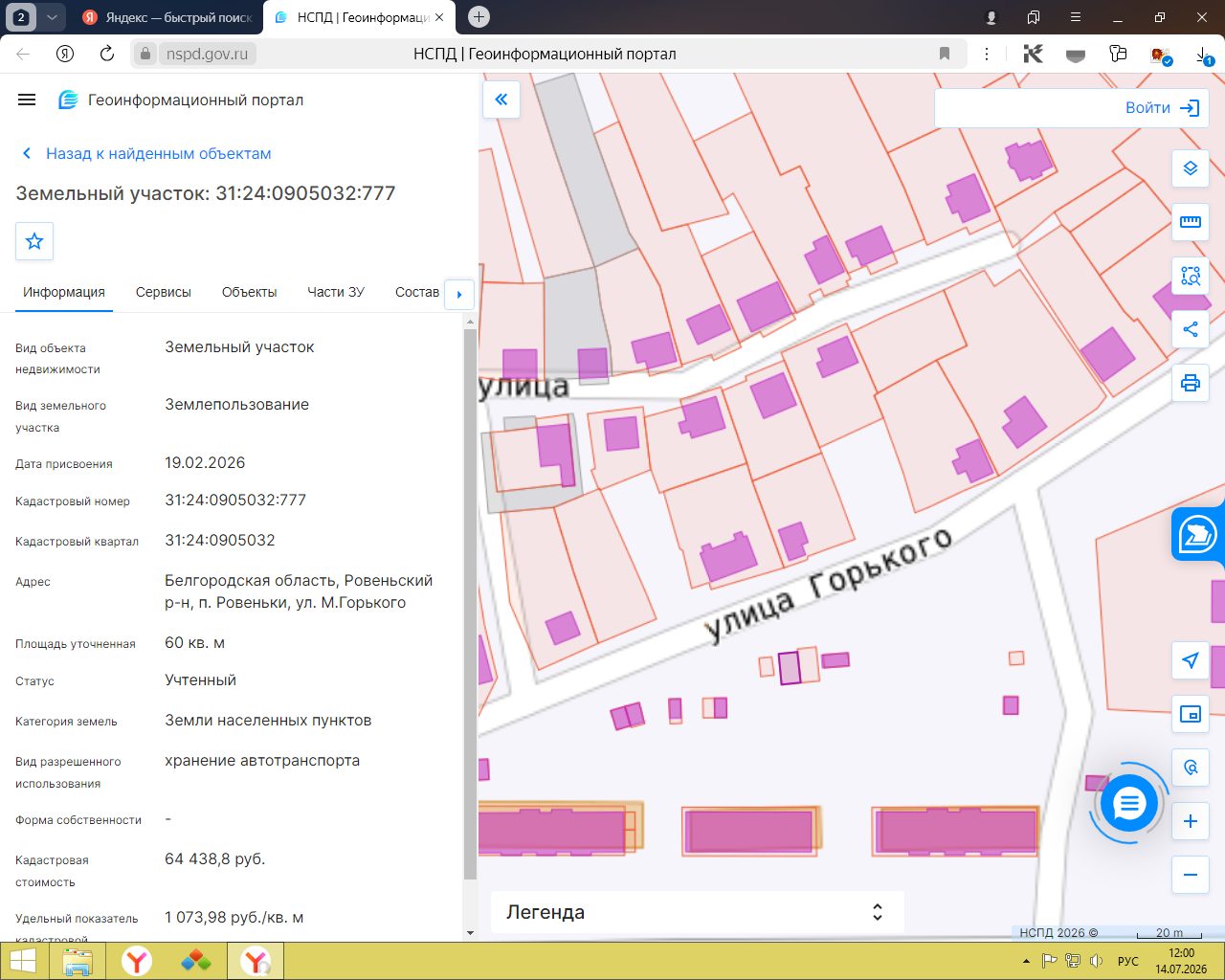Open the browser main menu

pyautogui.click(x=1076, y=17)
